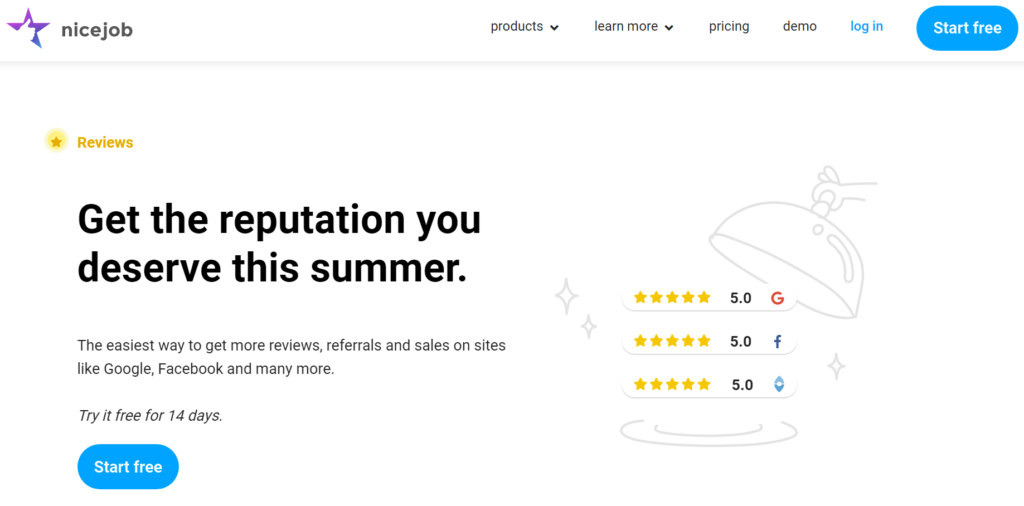Viewport: 1024px width, 506px height.
Task: Go to the pricing page
Action: point(729,27)
